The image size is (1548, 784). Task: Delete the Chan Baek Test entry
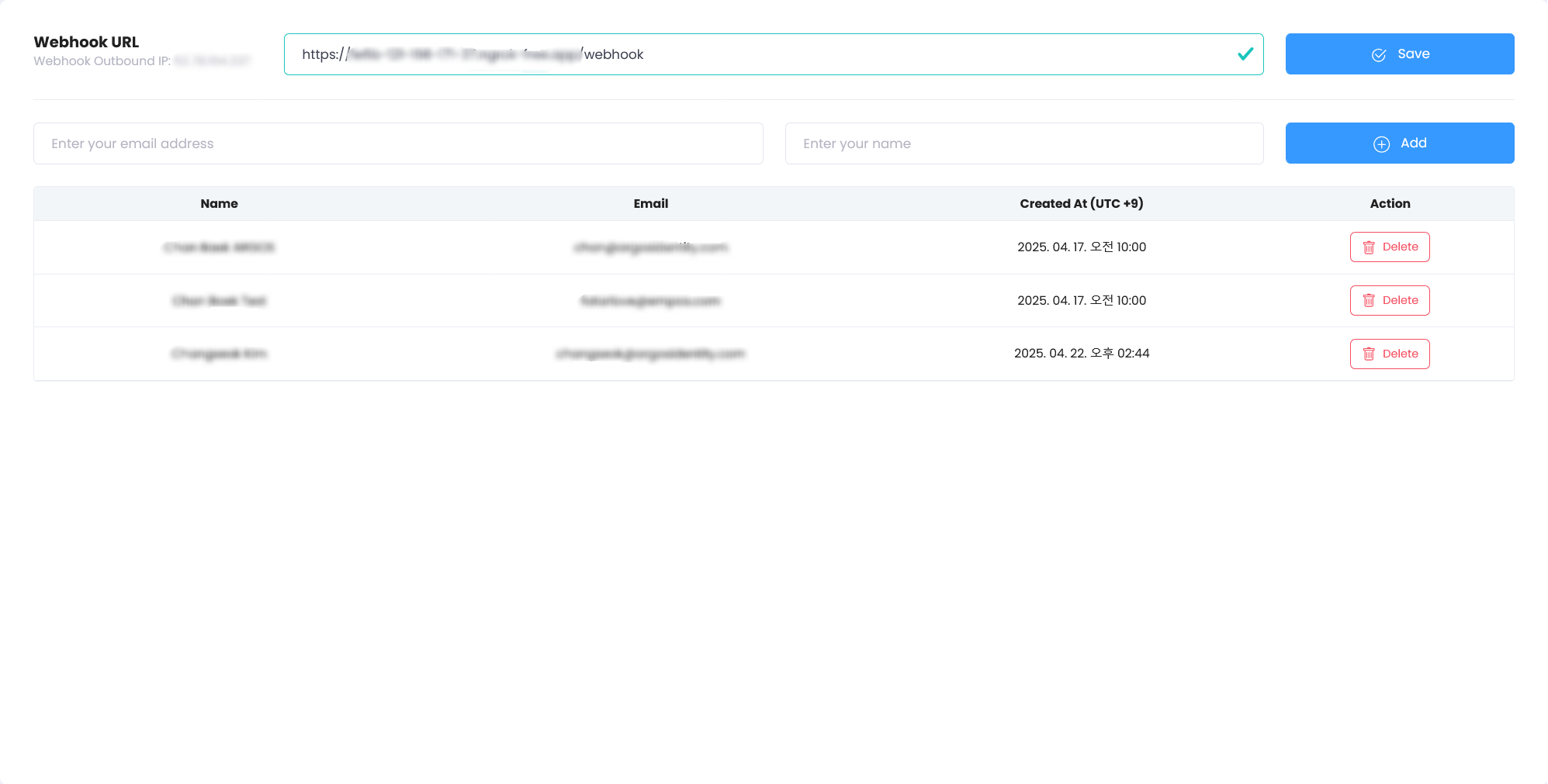pyautogui.click(x=1390, y=300)
